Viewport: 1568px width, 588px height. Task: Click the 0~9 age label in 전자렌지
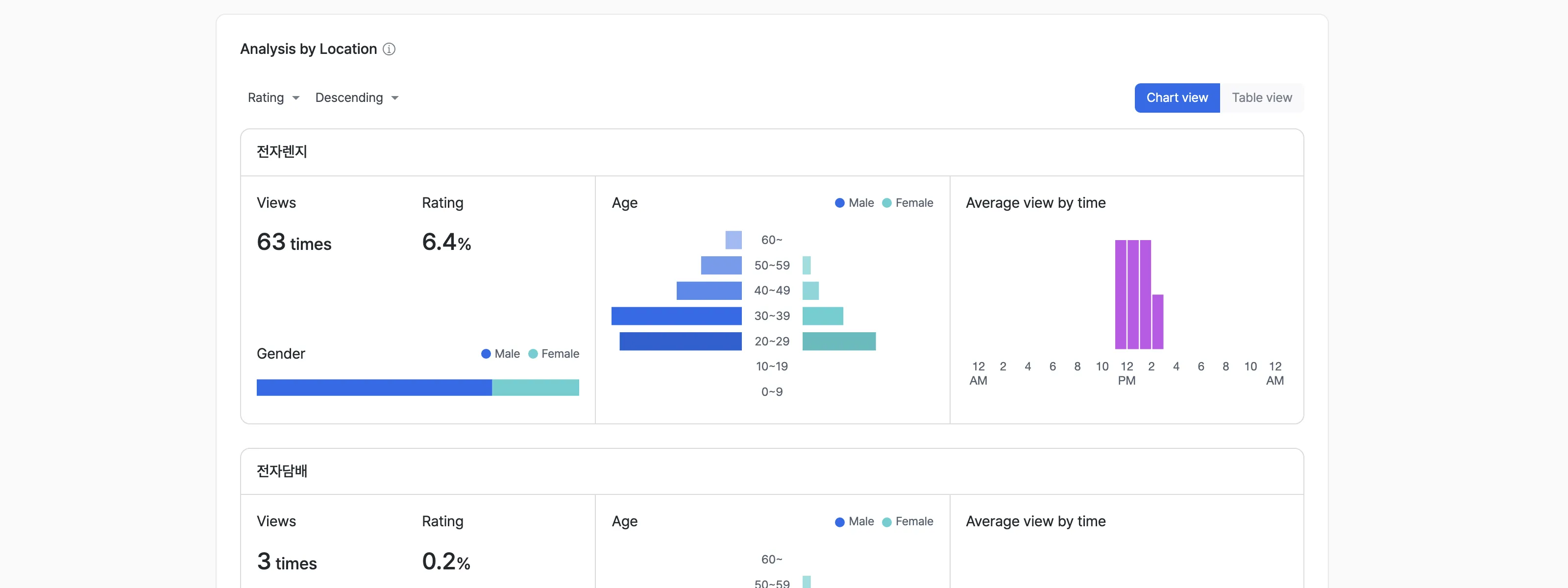click(x=771, y=392)
